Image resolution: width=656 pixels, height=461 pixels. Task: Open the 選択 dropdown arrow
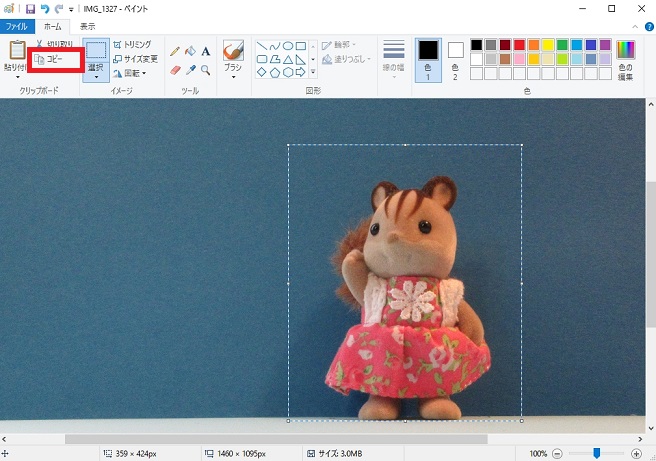(96, 77)
